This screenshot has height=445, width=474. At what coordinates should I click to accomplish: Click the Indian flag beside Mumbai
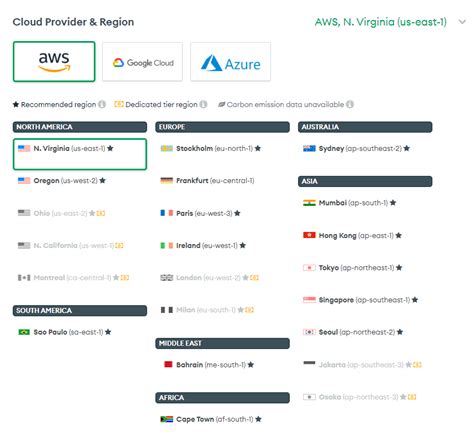point(309,203)
